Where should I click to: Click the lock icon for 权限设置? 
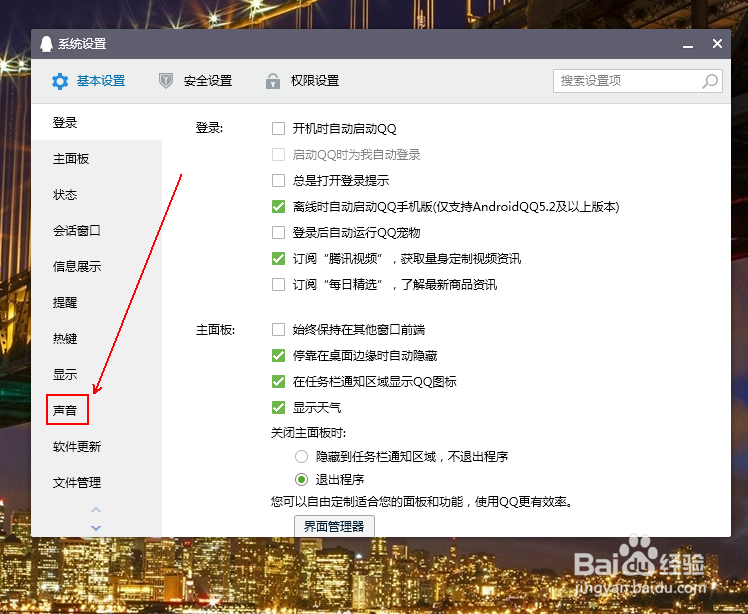click(x=272, y=81)
